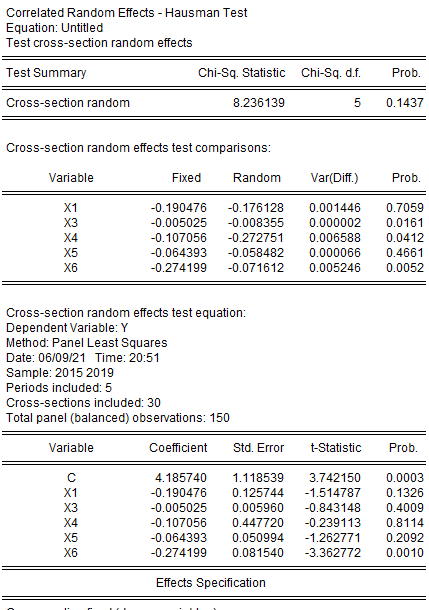Screen dimensions: 429x610
Task: Select the X4 random value -0.272751
Action: [256, 238]
